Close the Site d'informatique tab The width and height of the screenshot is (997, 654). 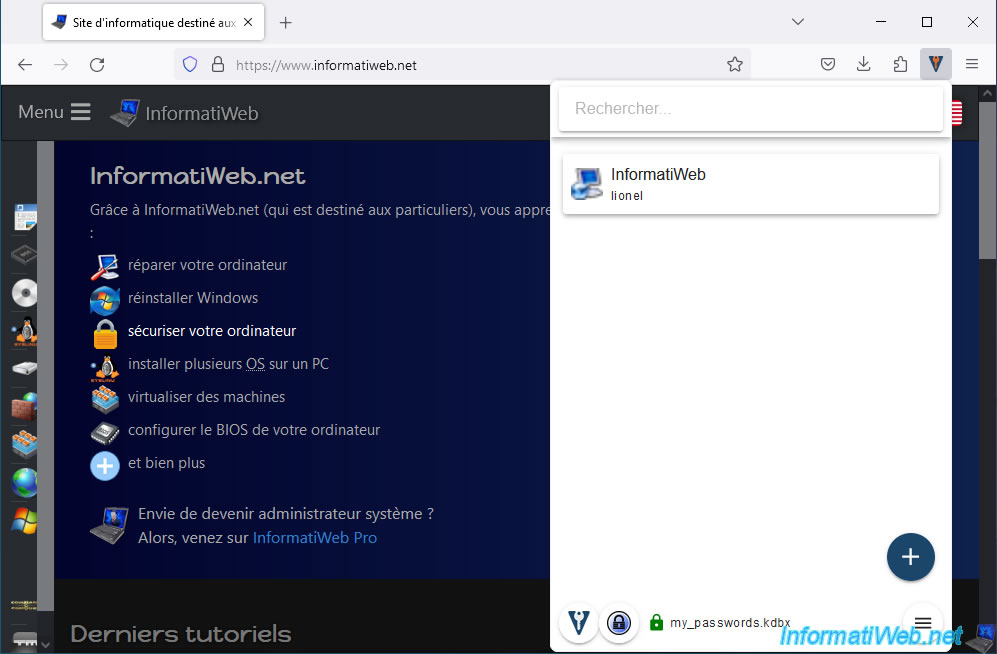click(x=248, y=22)
